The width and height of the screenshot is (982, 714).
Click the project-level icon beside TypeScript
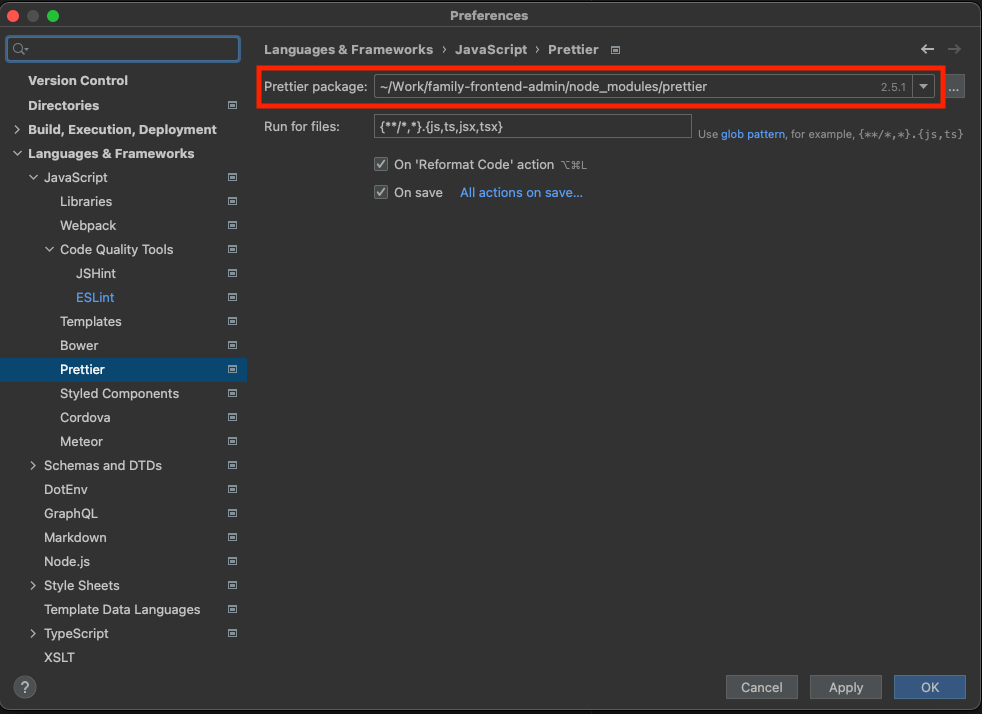[232, 633]
